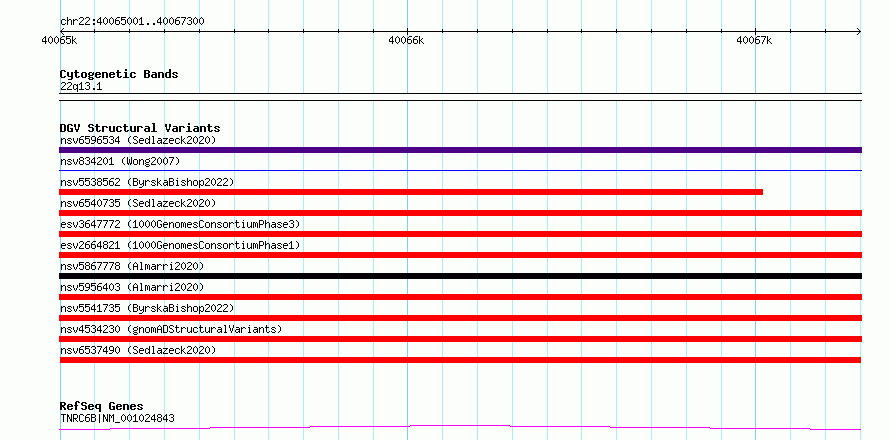Click the 40067k ruler label
890x440 pixels.
point(754,41)
